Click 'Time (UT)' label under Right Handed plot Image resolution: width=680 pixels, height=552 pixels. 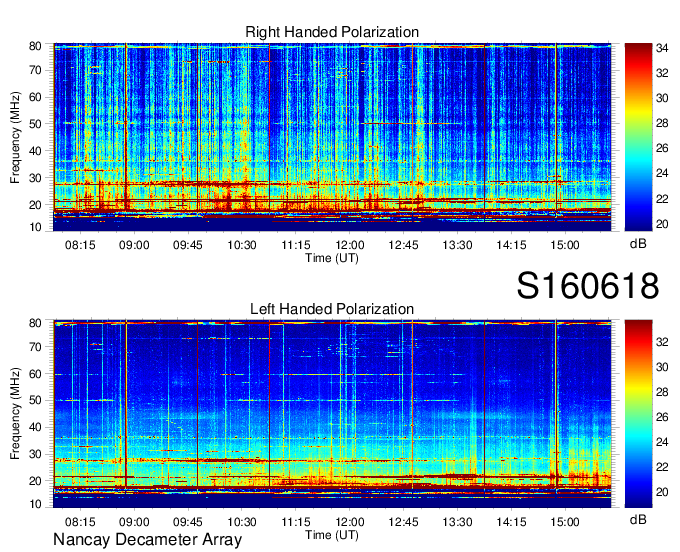[332, 258]
